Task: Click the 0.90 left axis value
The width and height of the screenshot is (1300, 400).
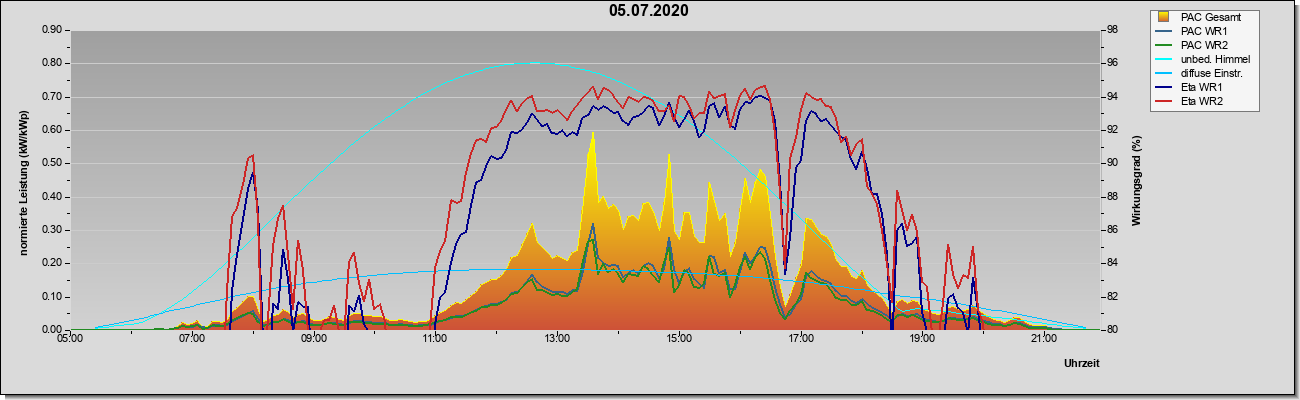Action: click(52, 30)
